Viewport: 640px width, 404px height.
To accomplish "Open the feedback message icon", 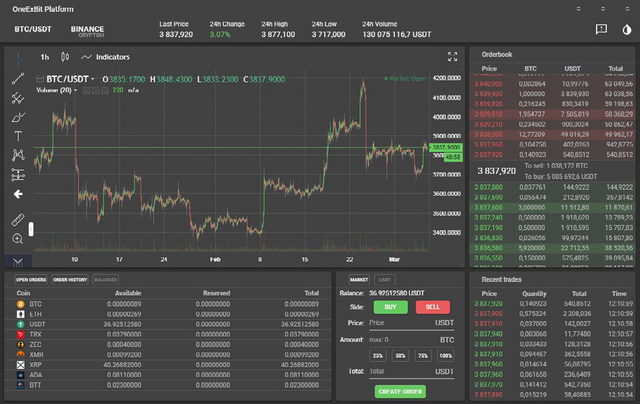I will pos(601,29).
